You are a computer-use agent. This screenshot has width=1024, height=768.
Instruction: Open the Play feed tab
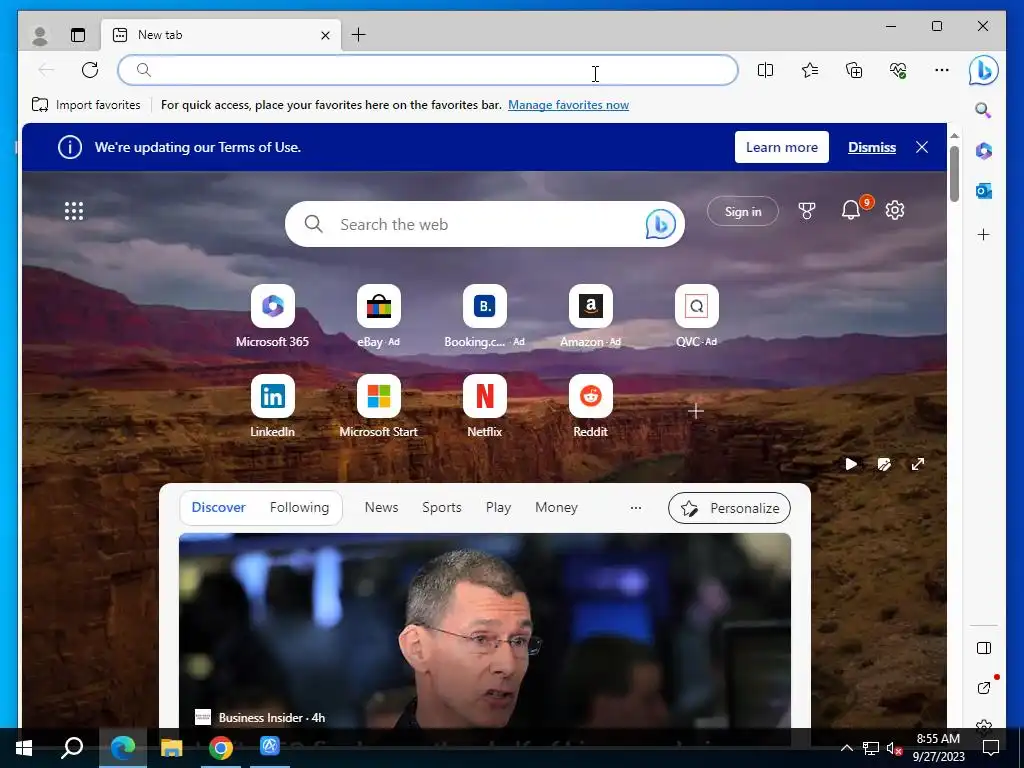498,507
